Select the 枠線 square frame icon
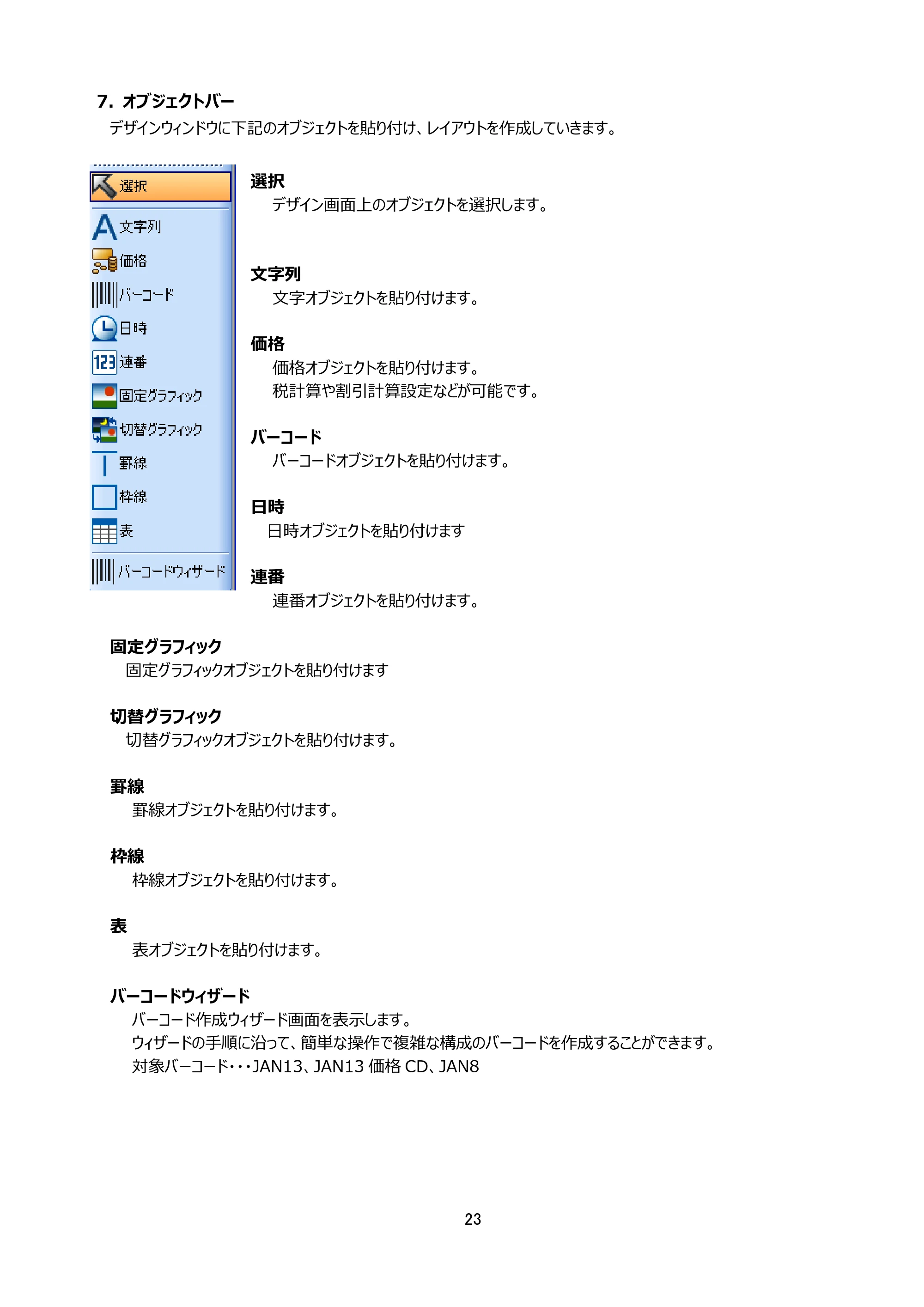 104,497
